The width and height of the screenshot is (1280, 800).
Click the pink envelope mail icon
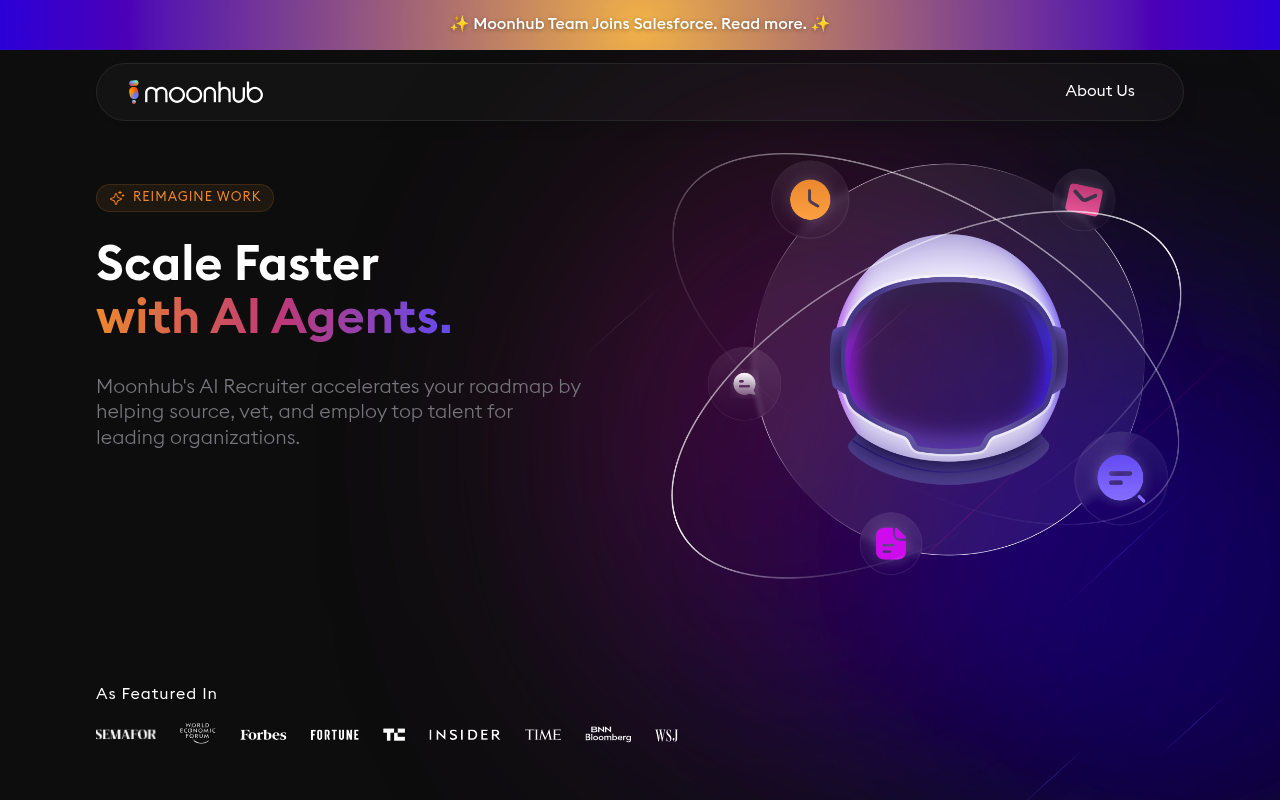coord(1084,199)
